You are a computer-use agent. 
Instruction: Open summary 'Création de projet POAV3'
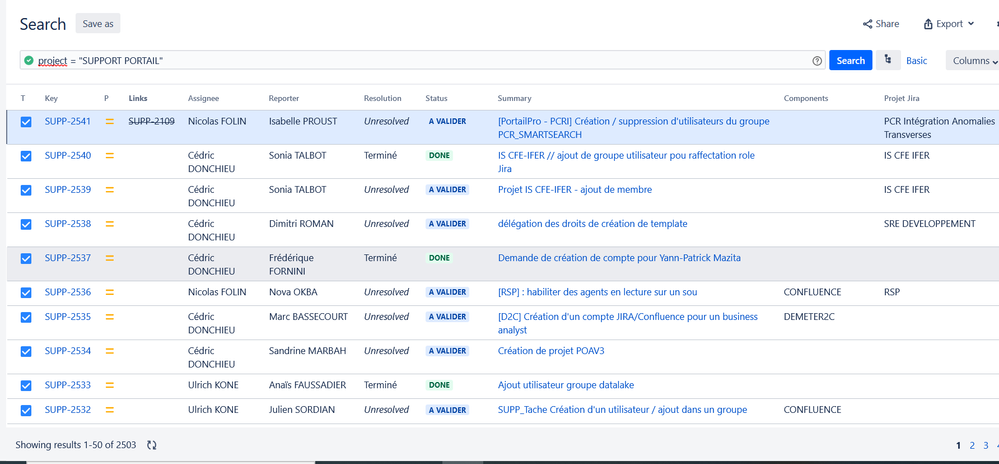[550, 351]
